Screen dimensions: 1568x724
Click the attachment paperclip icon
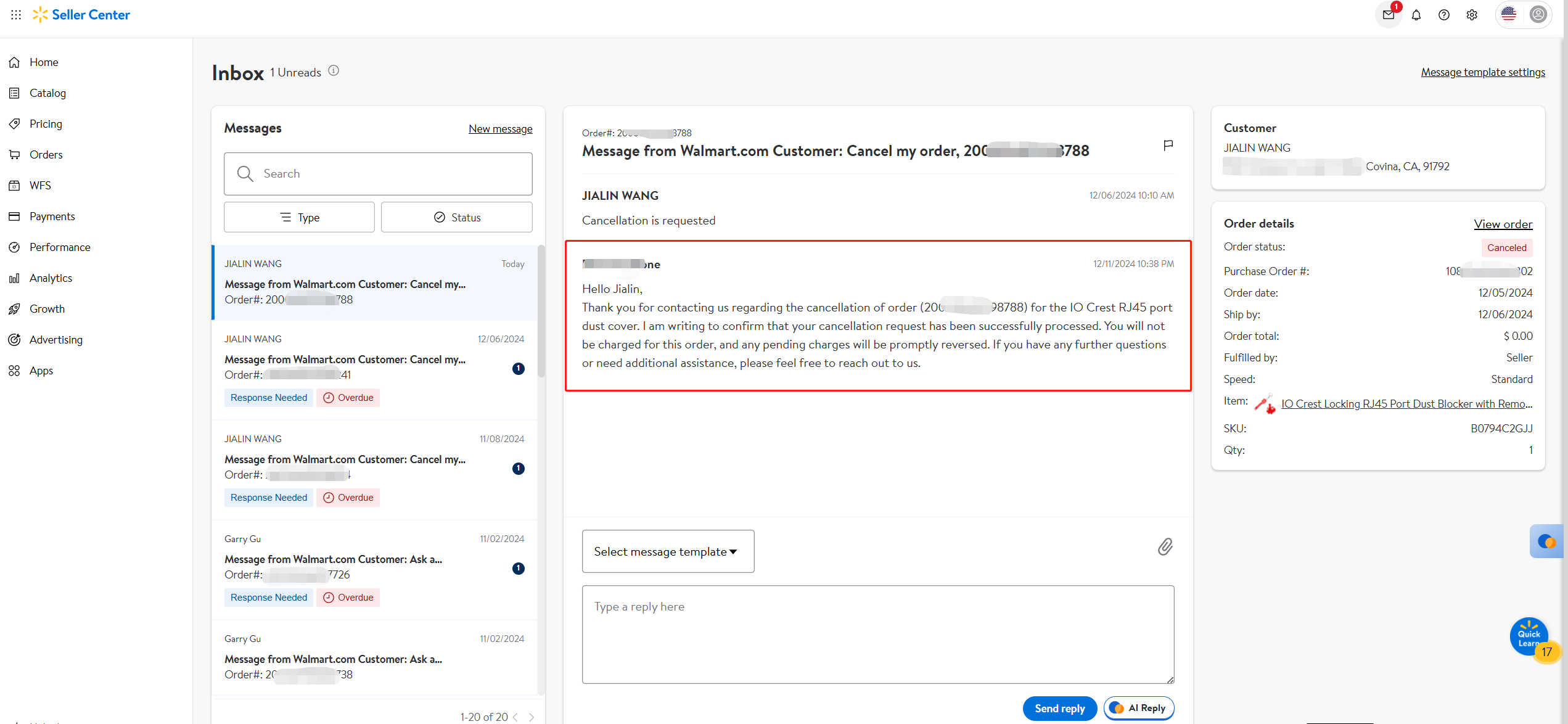pos(1165,546)
